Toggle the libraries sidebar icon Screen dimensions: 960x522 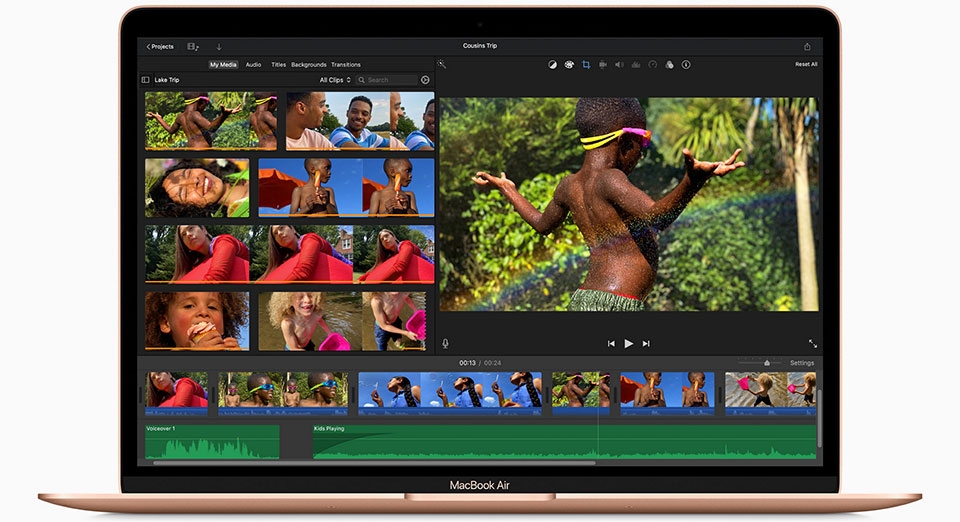pyautogui.click(x=145, y=80)
